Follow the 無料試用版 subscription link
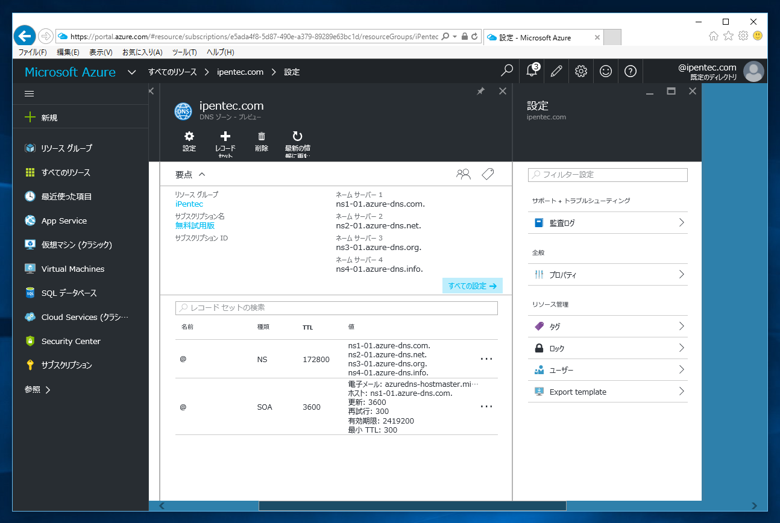 tap(195, 225)
